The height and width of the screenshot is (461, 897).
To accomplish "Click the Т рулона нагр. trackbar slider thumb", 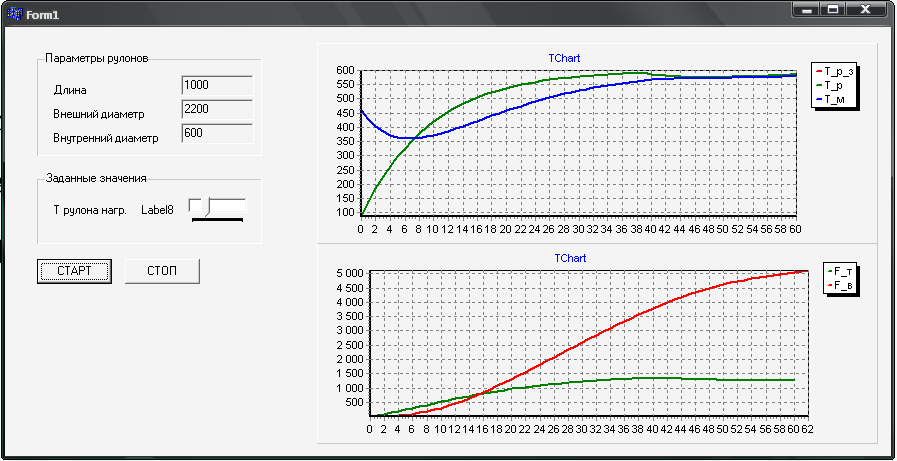I will (207, 208).
